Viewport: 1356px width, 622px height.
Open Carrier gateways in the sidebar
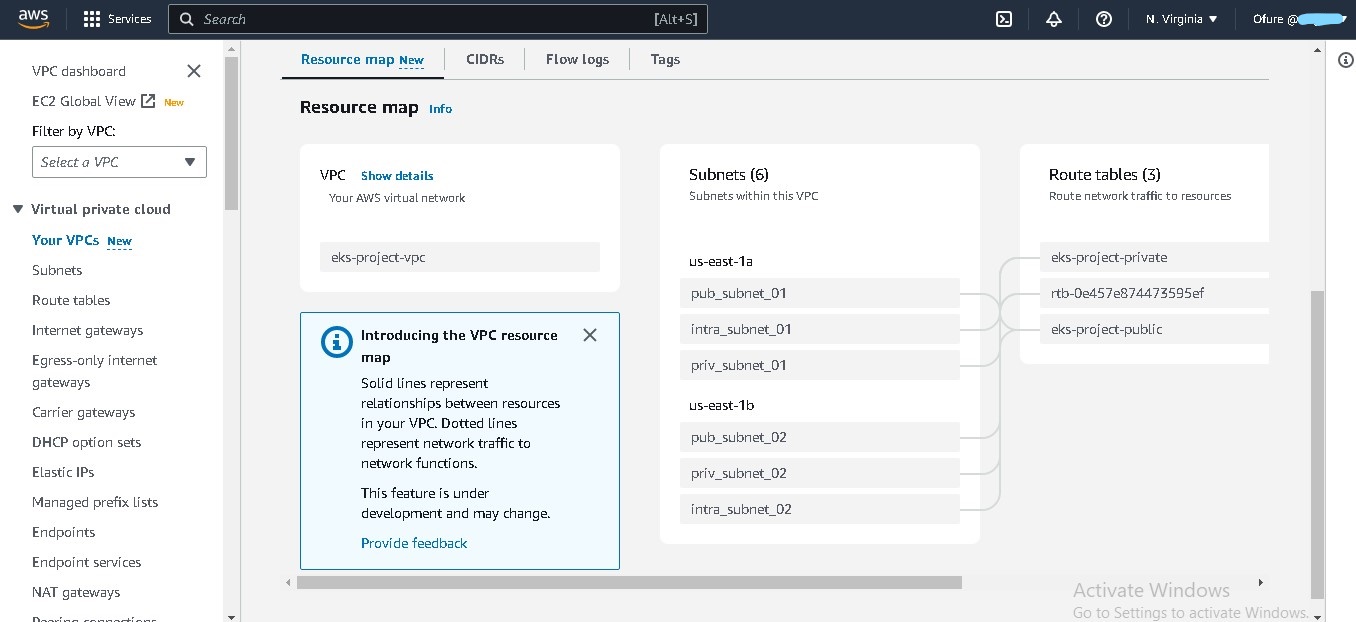(x=83, y=412)
